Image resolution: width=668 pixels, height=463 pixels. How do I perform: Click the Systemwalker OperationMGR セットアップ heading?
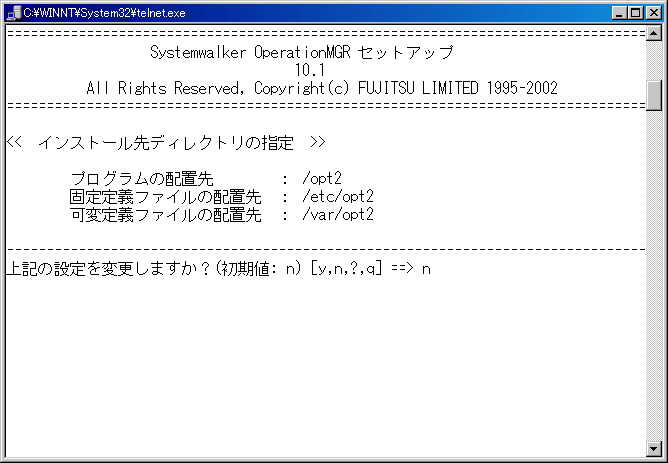click(x=302, y=52)
